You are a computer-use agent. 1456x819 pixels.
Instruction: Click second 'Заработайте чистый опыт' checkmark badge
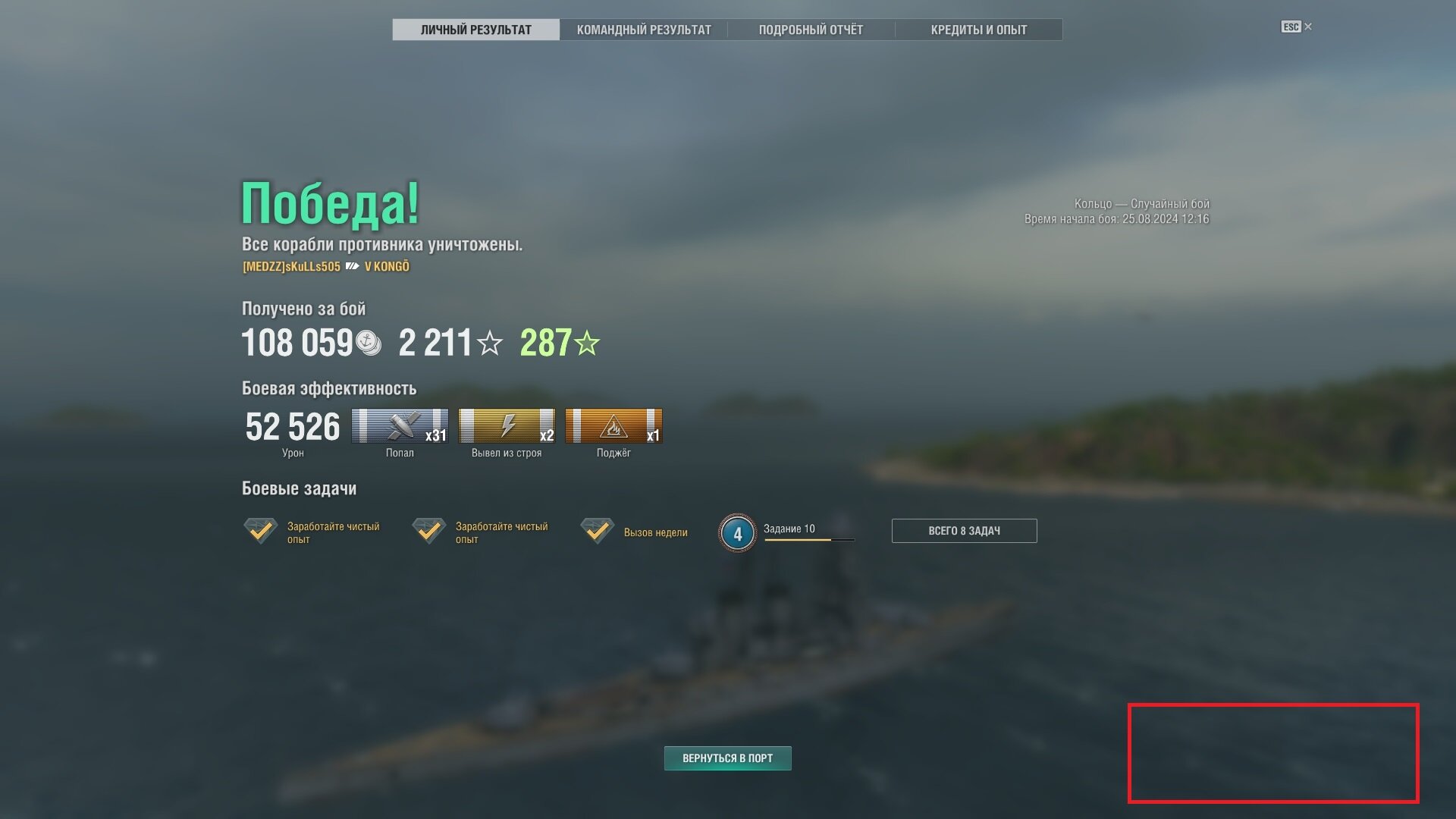point(428,531)
